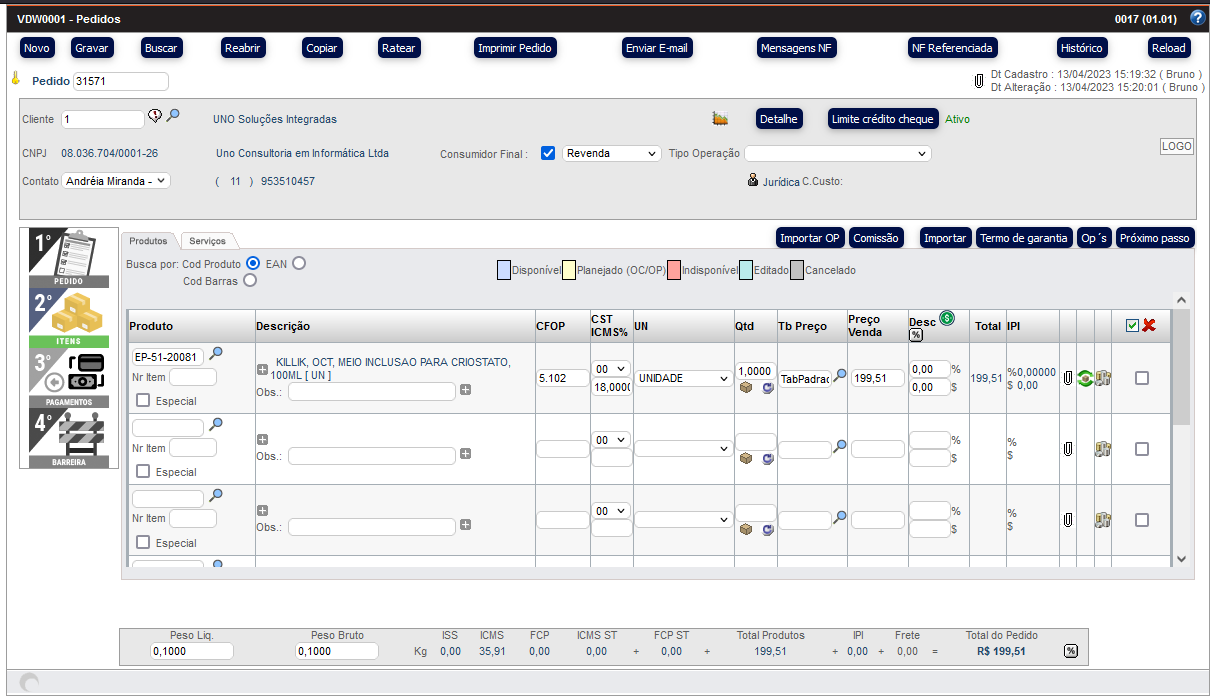The height and width of the screenshot is (700, 1210).
Task: Click the paperclip attachment icon near Dt Cadastro
Action: coord(979,81)
